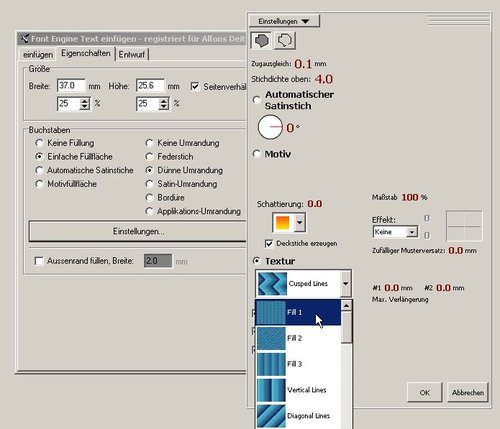Switch to the einfügen tab

pos(38,54)
